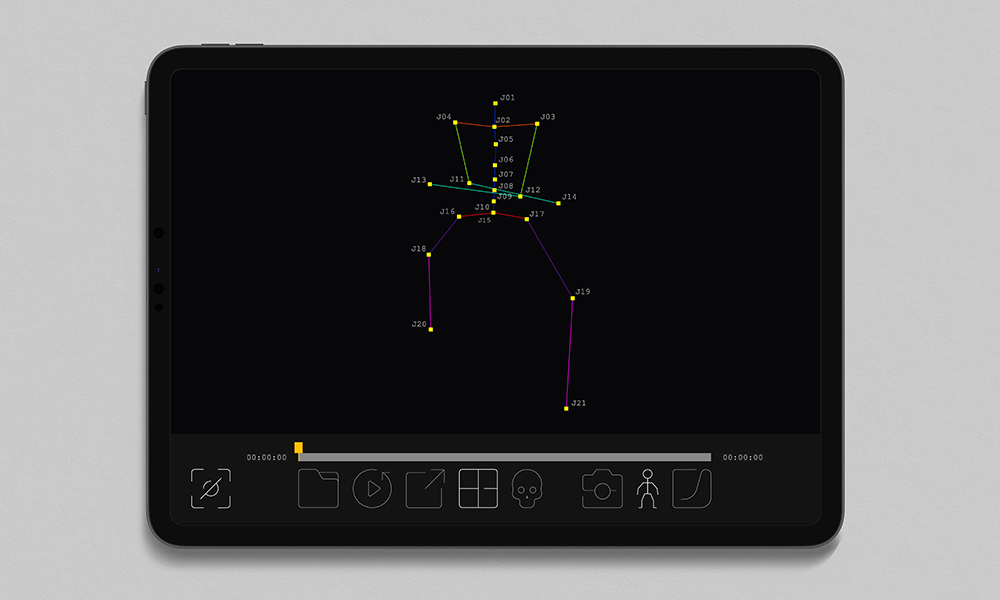Click the yellow timeline playhead marker
The height and width of the screenshot is (600, 1000).
point(298,448)
